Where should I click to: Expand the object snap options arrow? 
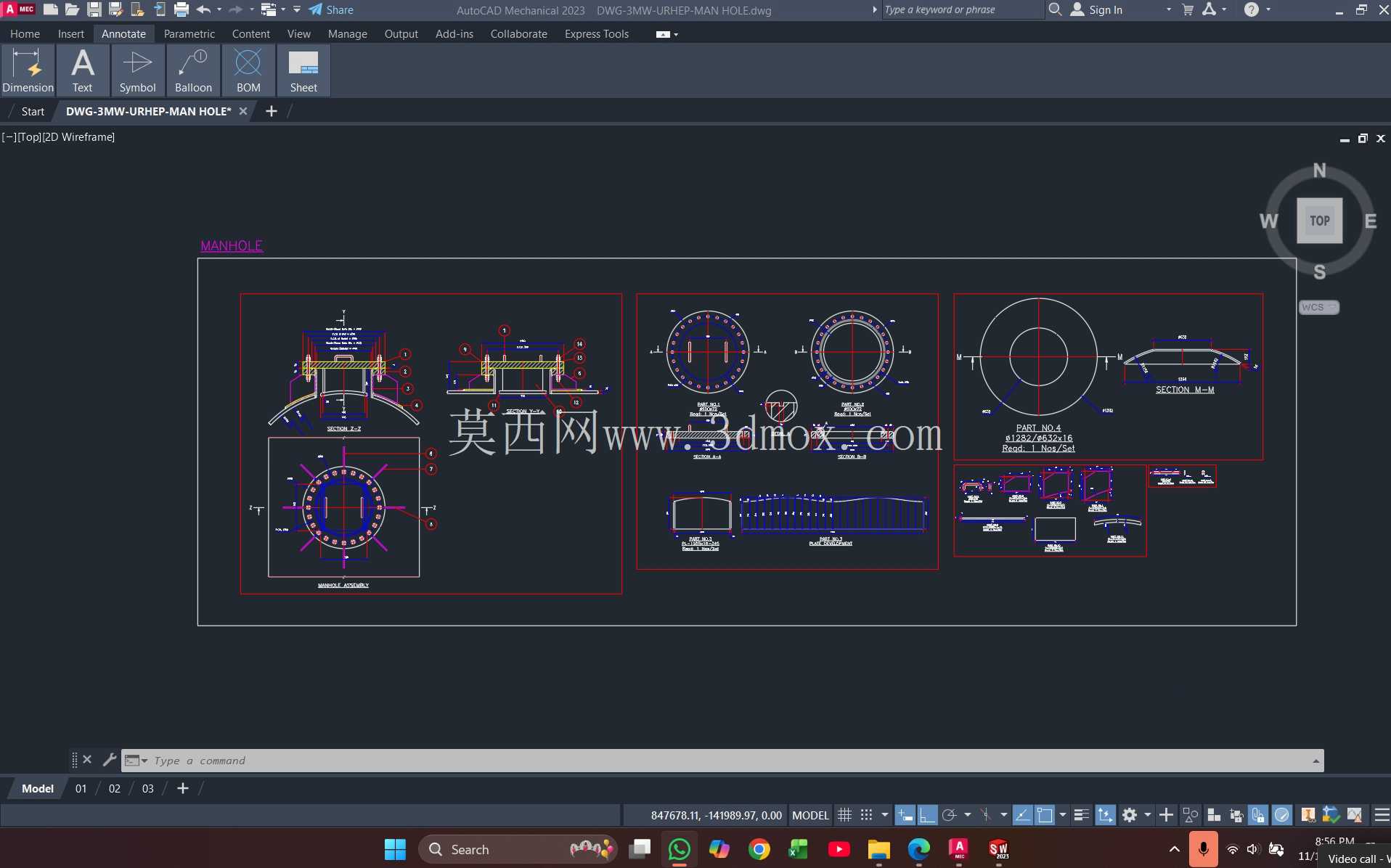click(1063, 815)
